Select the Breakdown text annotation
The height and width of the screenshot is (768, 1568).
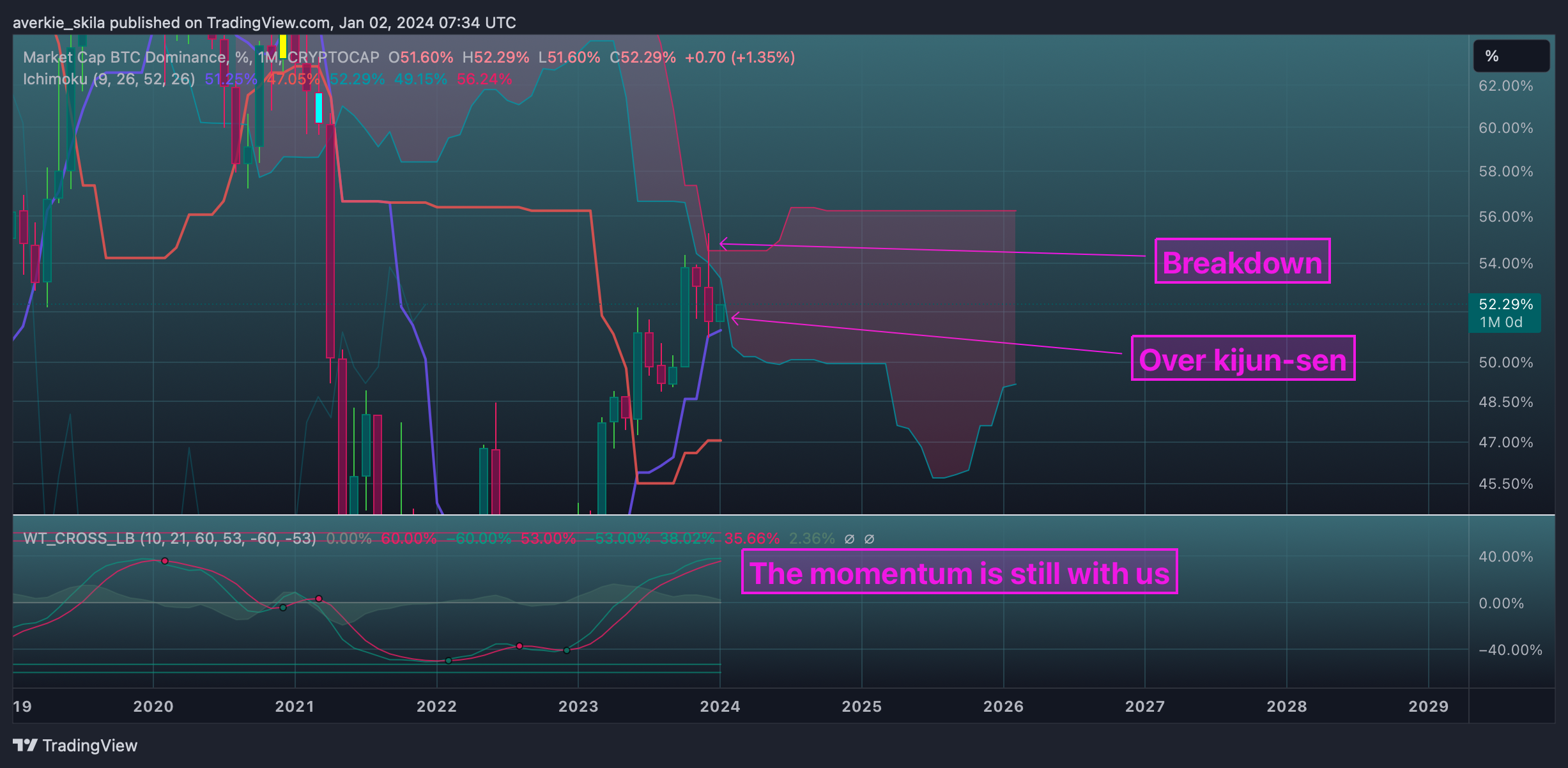(1243, 261)
